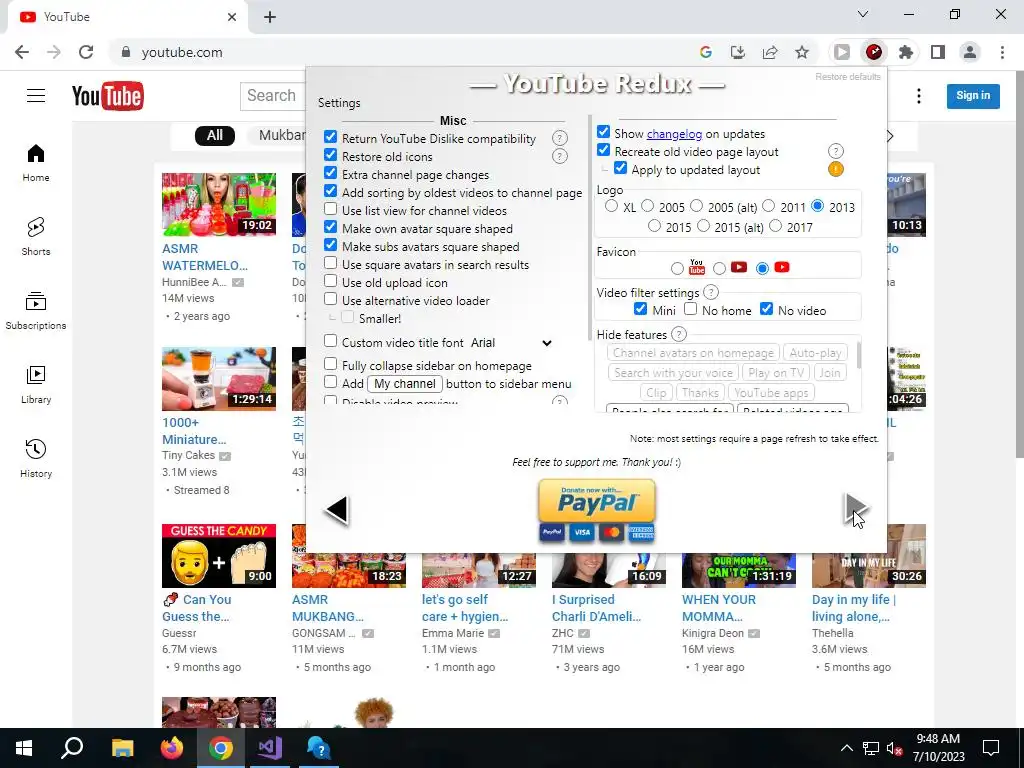This screenshot has height=768, width=1024.
Task: Open History in YouTube sidebar
Action: point(36,458)
